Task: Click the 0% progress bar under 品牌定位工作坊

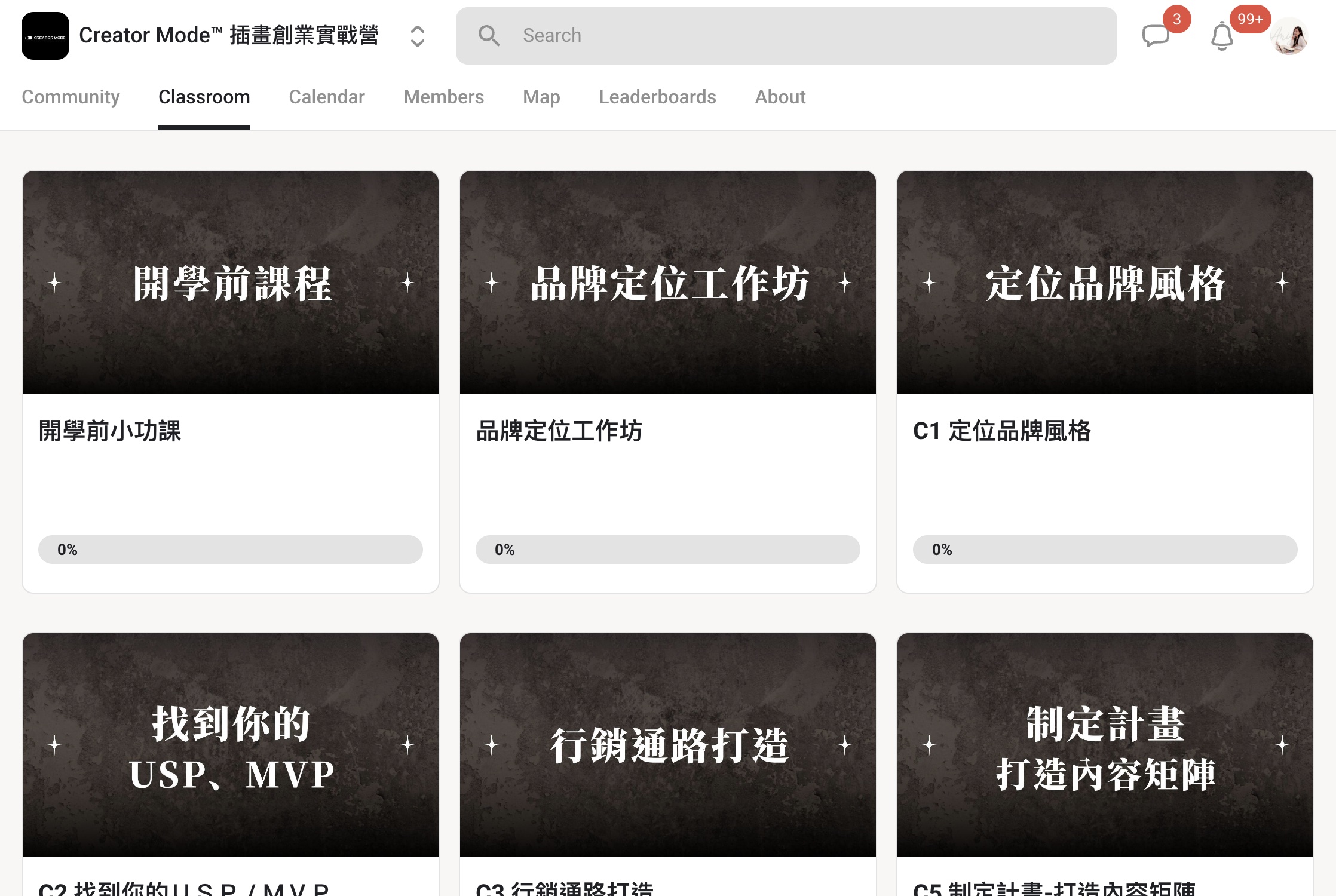Action: (668, 550)
